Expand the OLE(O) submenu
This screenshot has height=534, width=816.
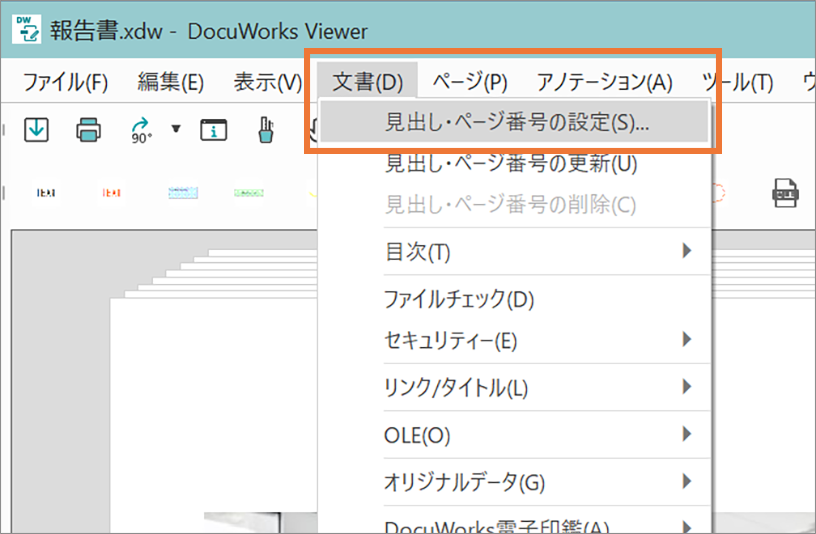(514, 435)
